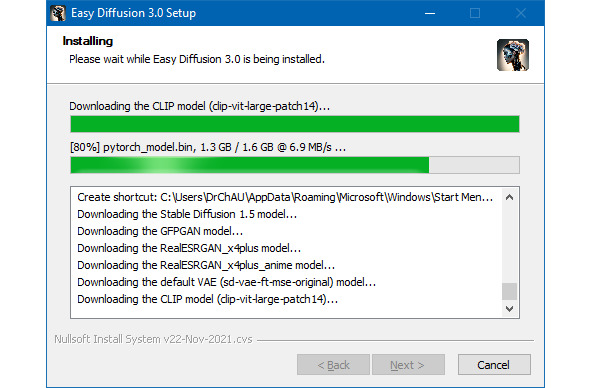Click the log scroll down arrow
591x388 pixels.
coord(510,309)
